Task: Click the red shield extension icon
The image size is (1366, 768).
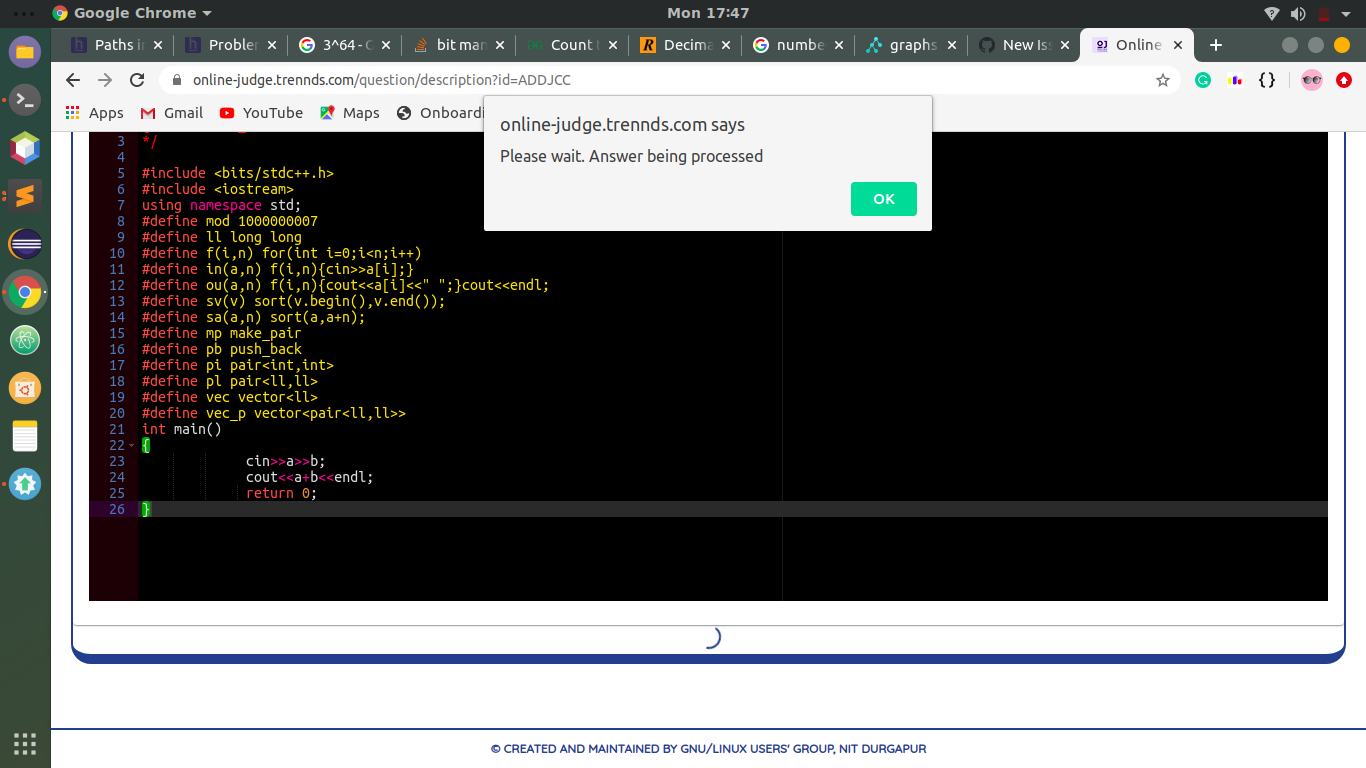Action: (x=1343, y=79)
